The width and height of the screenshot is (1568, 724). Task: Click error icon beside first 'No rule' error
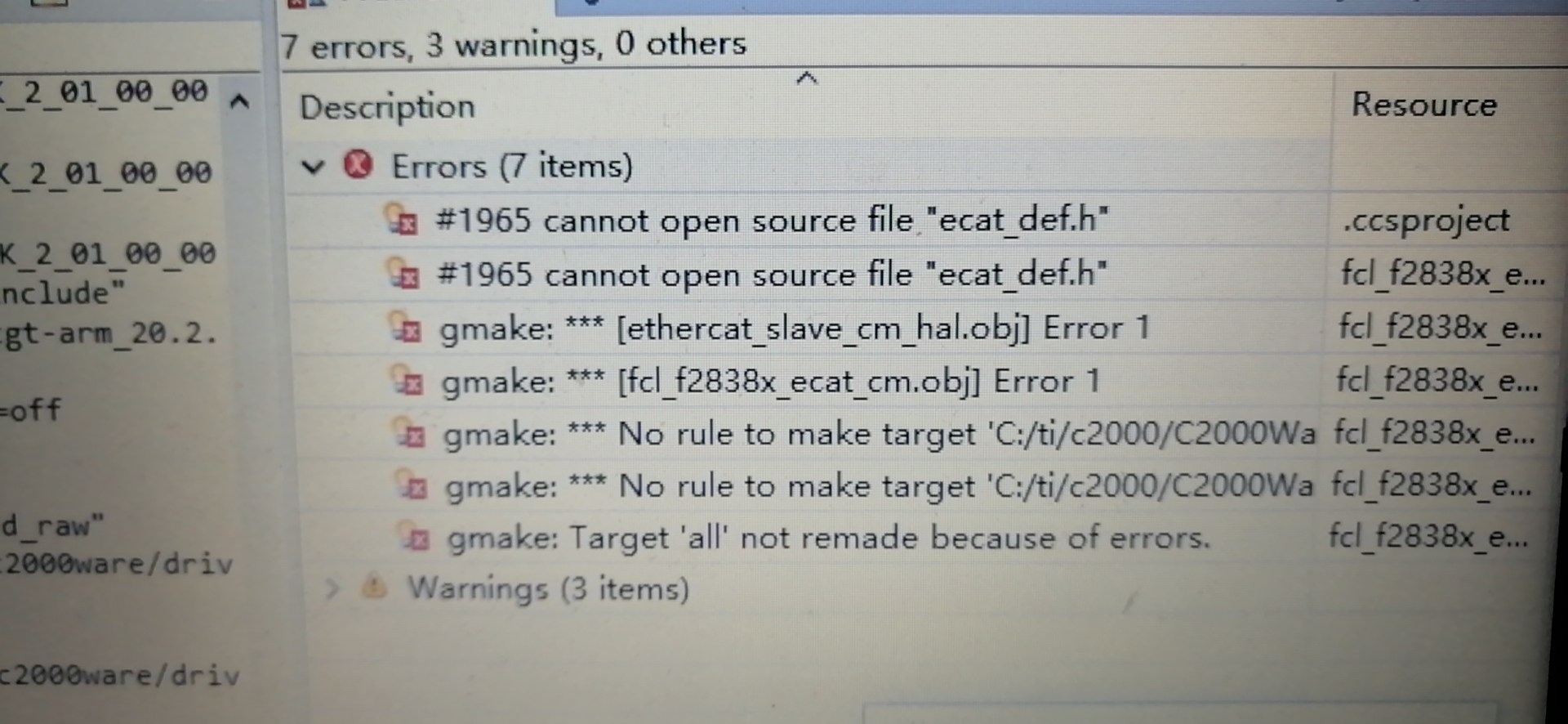tap(410, 434)
